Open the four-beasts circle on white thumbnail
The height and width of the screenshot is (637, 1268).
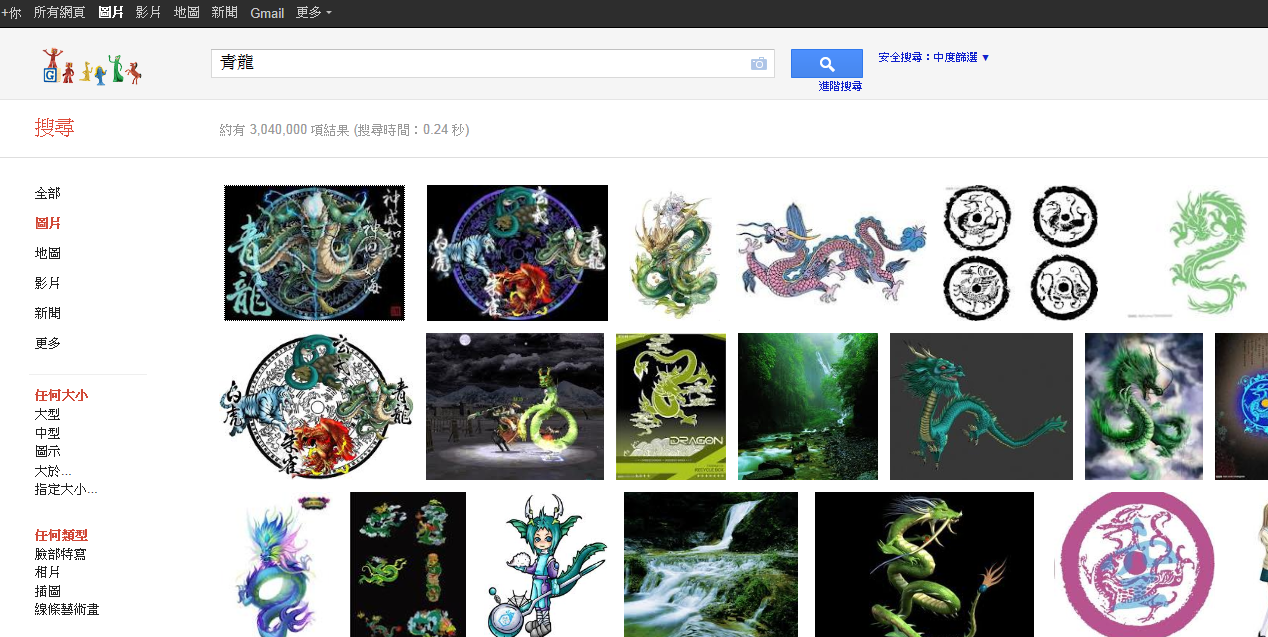[314, 407]
